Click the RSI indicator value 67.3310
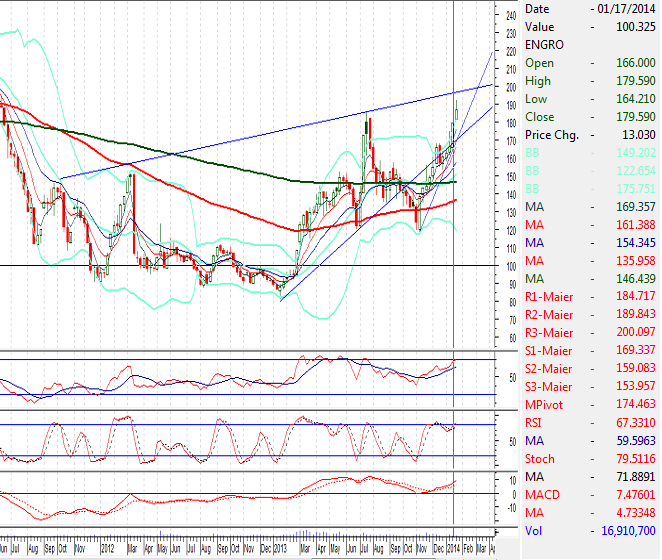 tap(634, 423)
